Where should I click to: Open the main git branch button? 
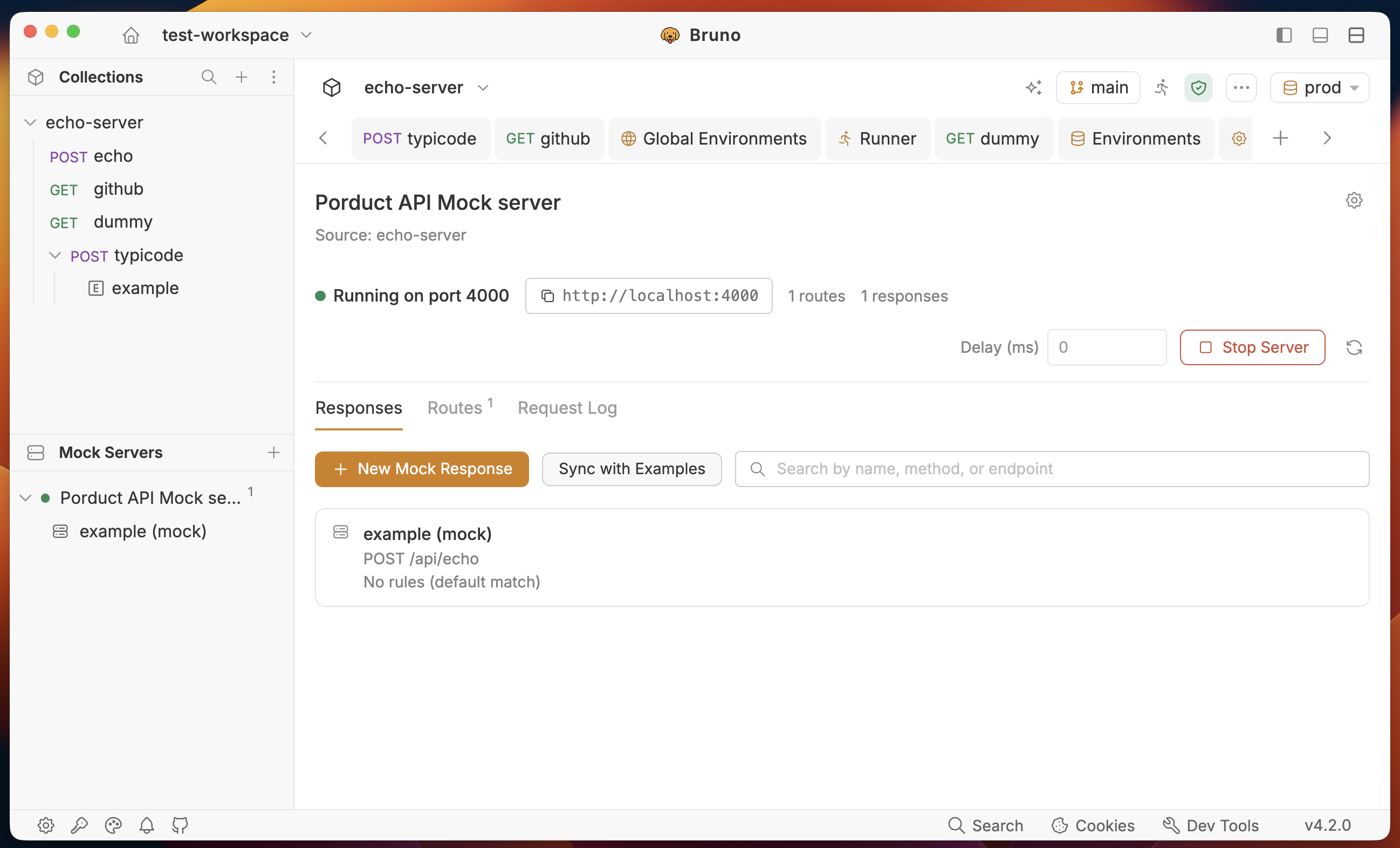1098,87
